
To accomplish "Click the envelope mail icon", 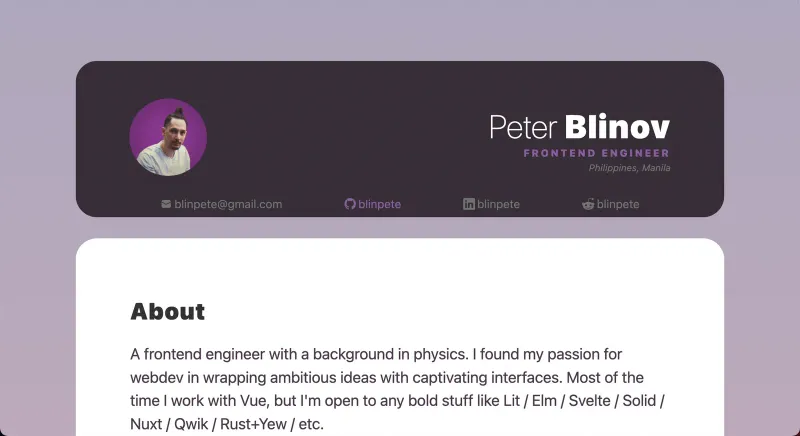I will coord(166,204).
